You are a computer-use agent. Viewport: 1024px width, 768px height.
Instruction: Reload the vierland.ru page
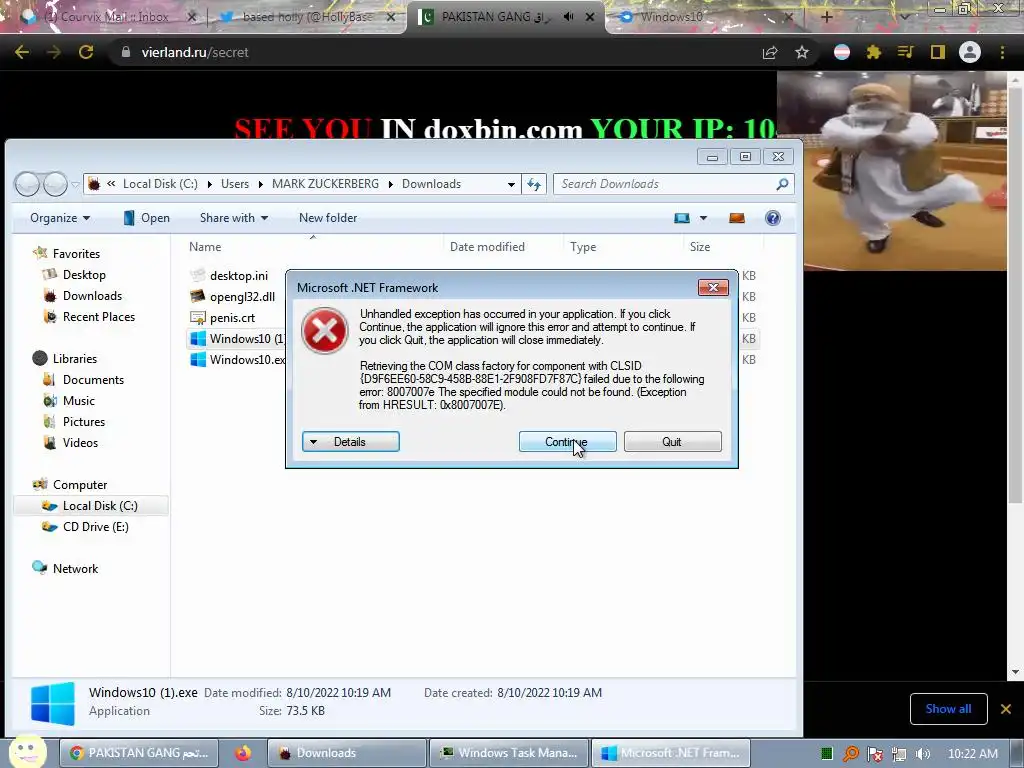click(x=86, y=52)
